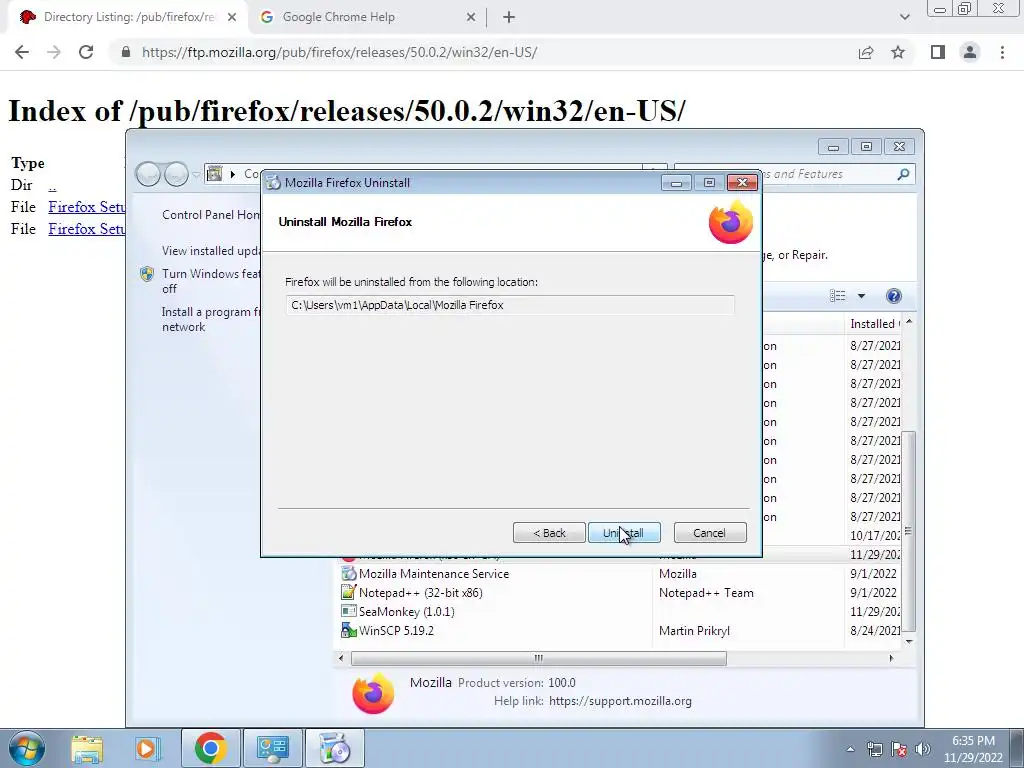The image size is (1024, 768).
Task: Reload the Chrome page
Action: tap(86, 52)
